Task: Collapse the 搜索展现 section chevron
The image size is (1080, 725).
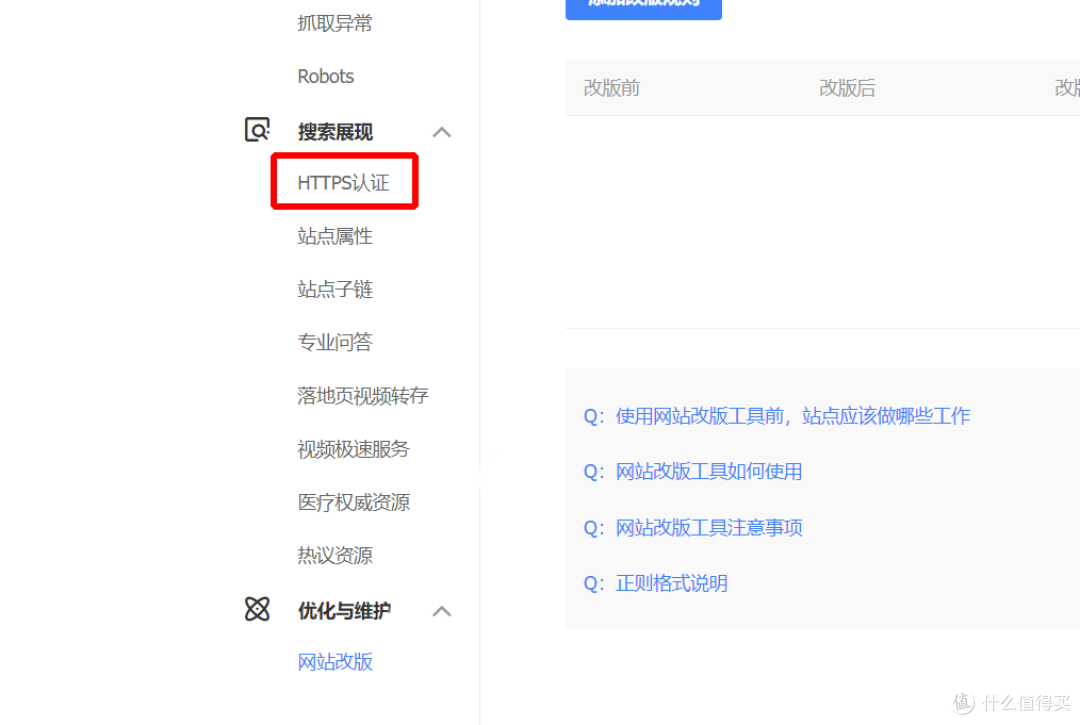Action: 442,131
